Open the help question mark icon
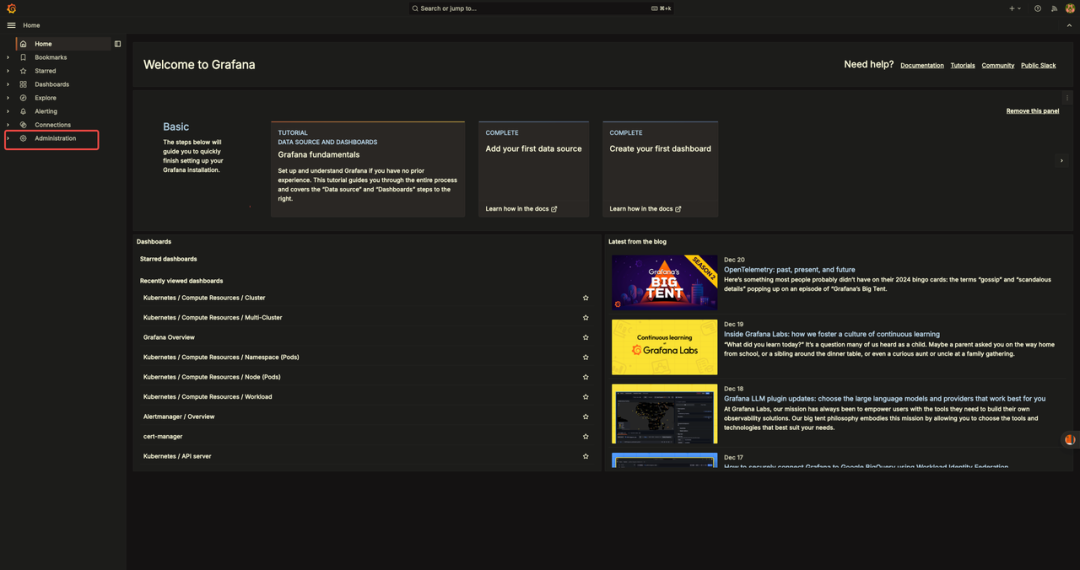1080x570 pixels. coord(1037,8)
